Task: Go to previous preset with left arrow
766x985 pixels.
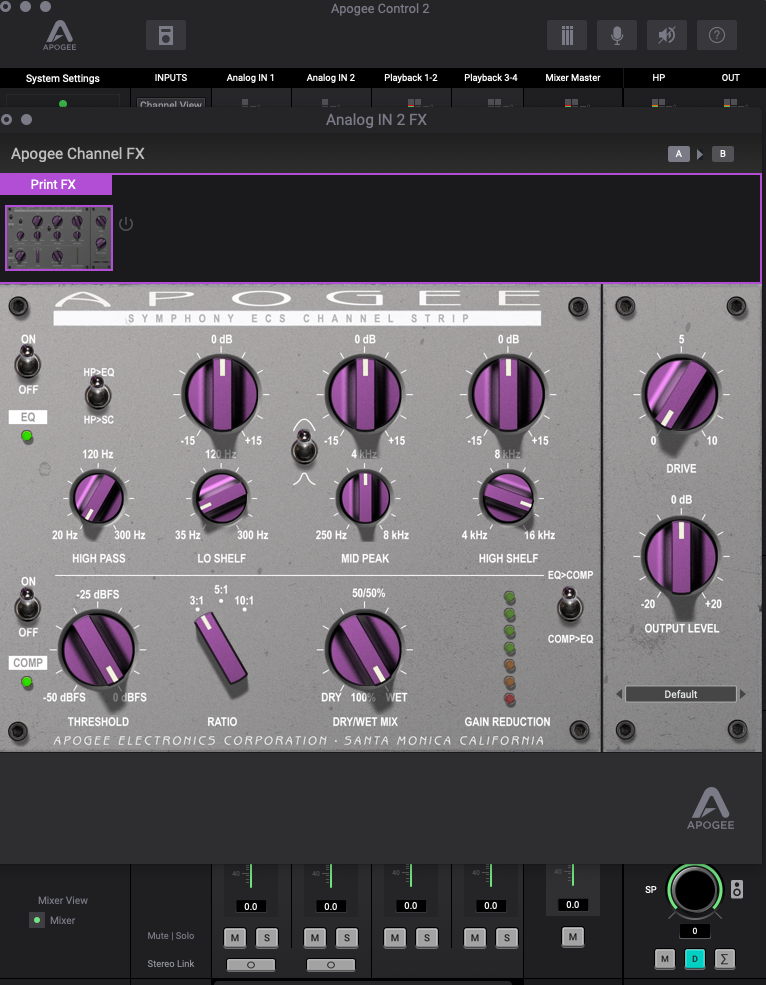Action: (619, 694)
